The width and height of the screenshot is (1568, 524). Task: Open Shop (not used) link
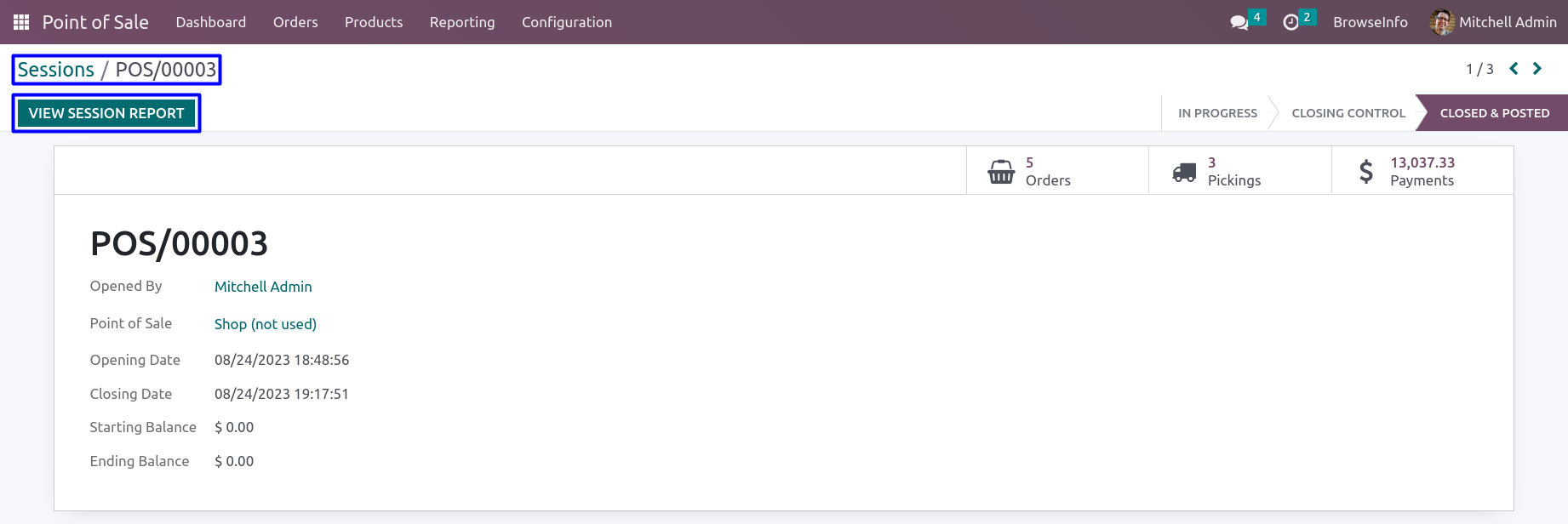point(266,324)
